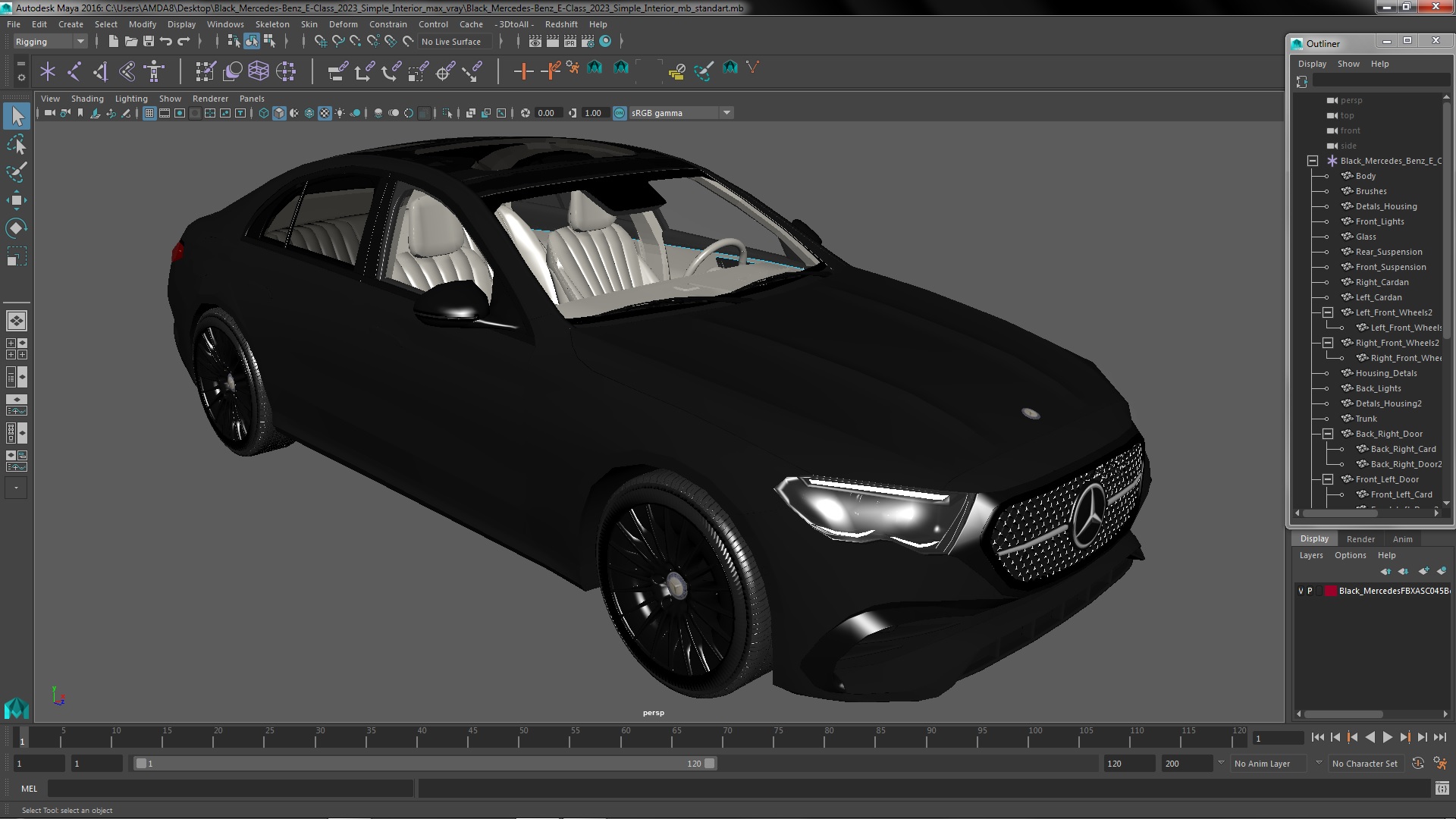Open the Skeleton menu

click(272, 24)
